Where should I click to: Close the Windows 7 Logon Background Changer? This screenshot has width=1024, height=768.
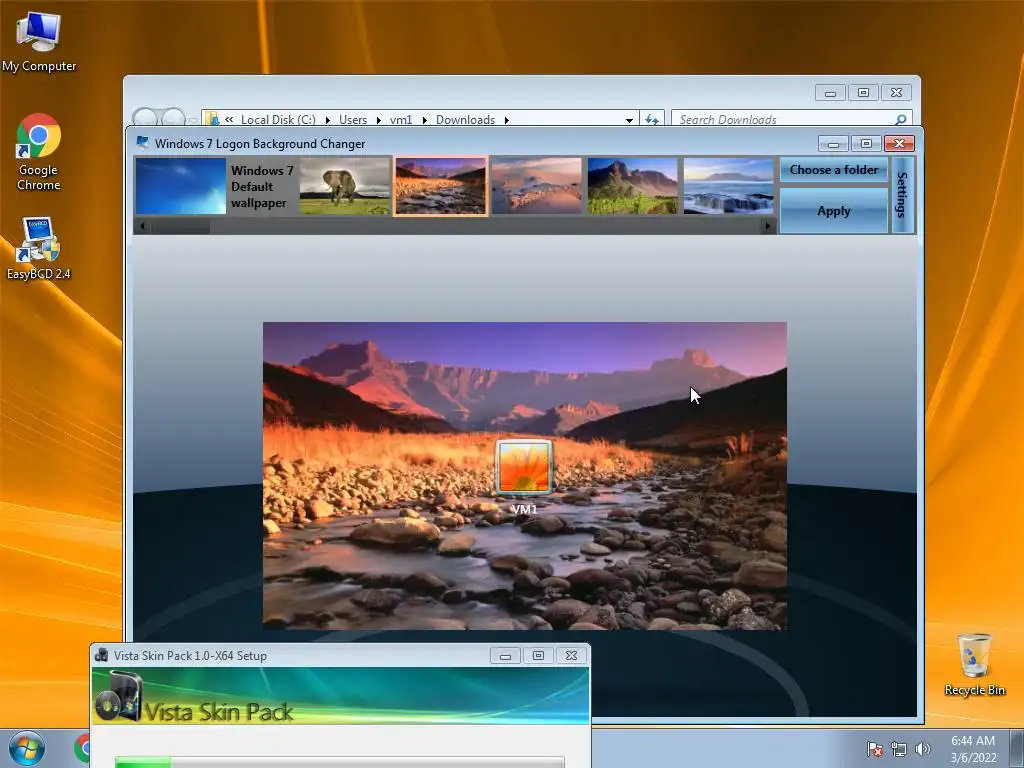(899, 144)
